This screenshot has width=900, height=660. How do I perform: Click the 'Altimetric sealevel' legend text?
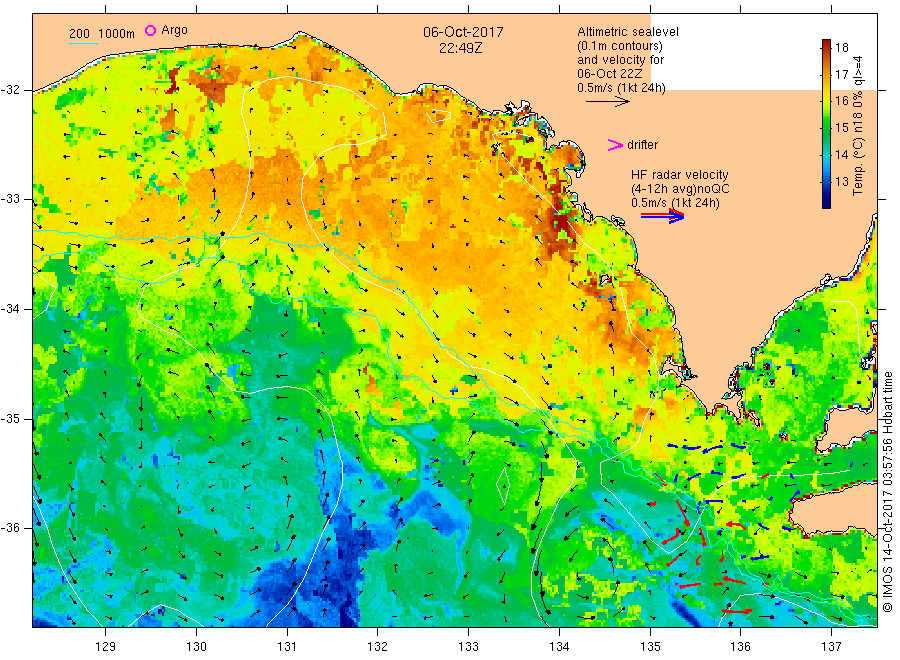tap(628, 32)
